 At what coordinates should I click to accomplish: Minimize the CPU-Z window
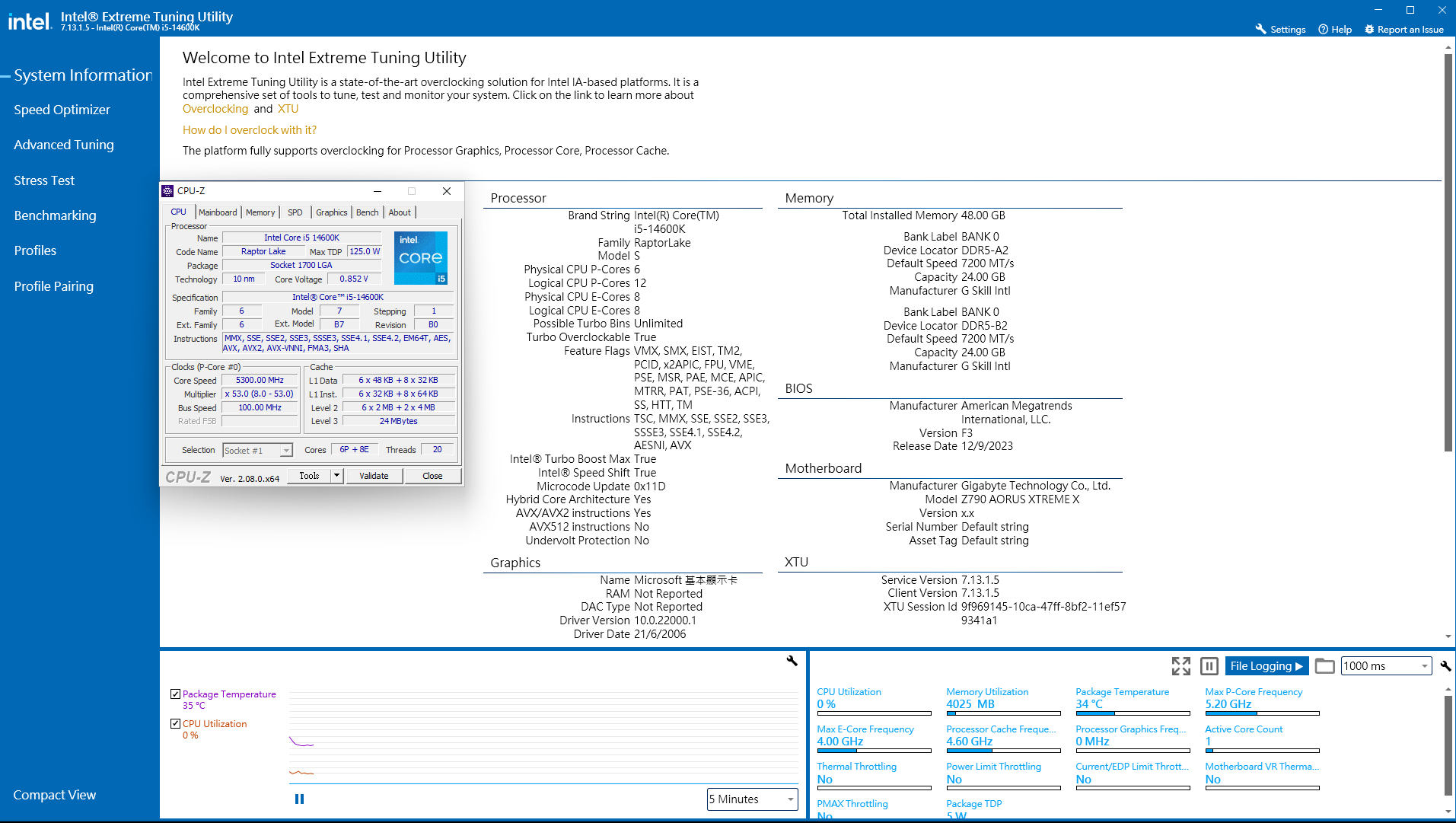[378, 191]
